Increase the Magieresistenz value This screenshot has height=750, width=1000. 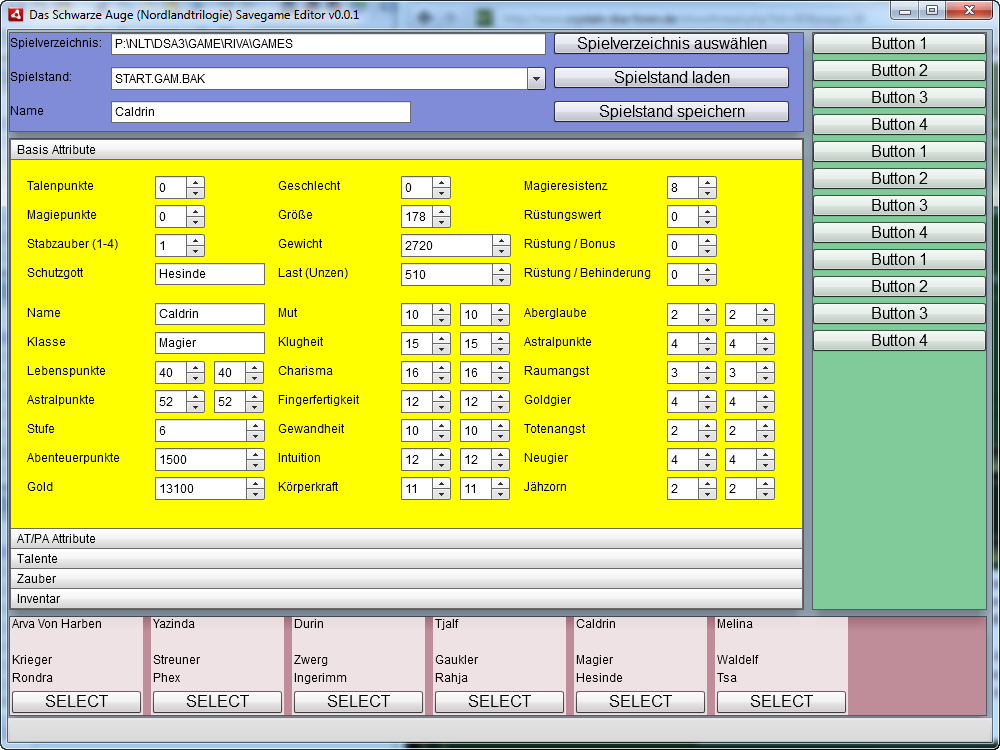coord(707,182)
